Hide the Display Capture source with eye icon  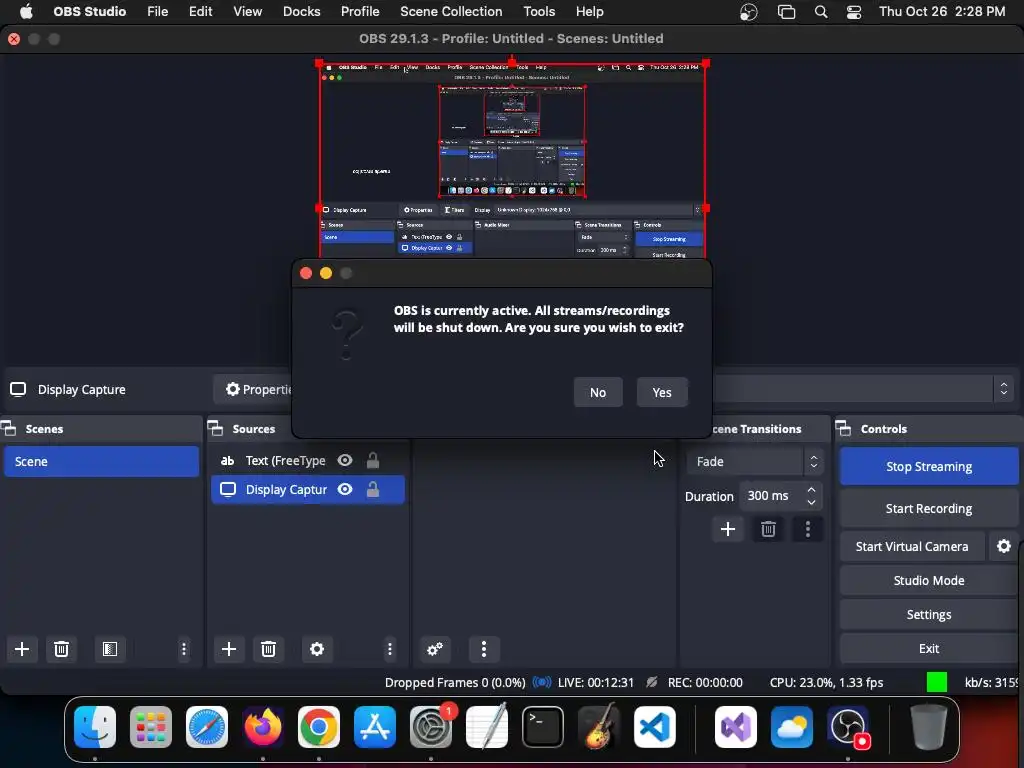click(345, 489)
